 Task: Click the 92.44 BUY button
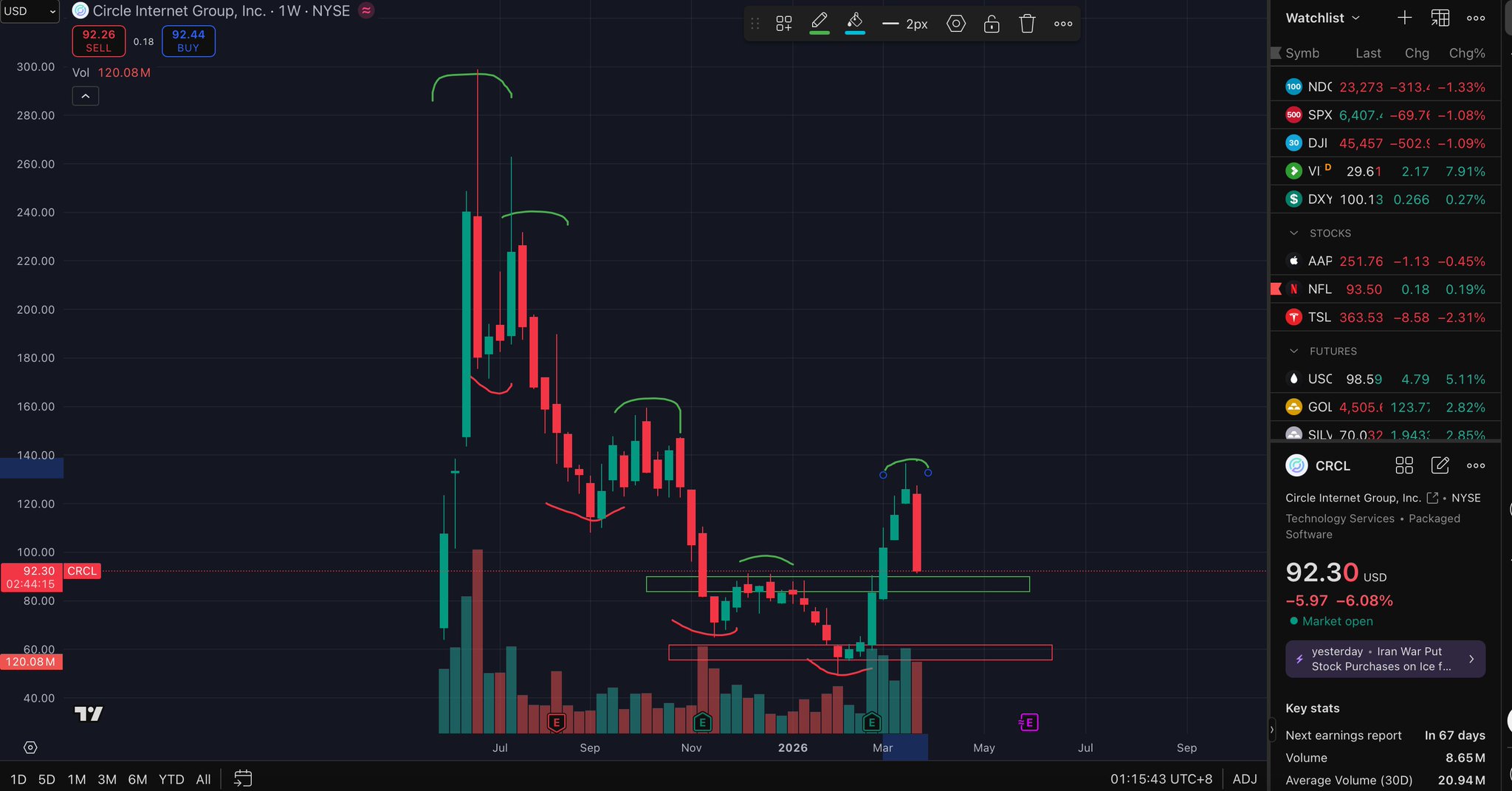pyautogui.click(x=188, y=41)
